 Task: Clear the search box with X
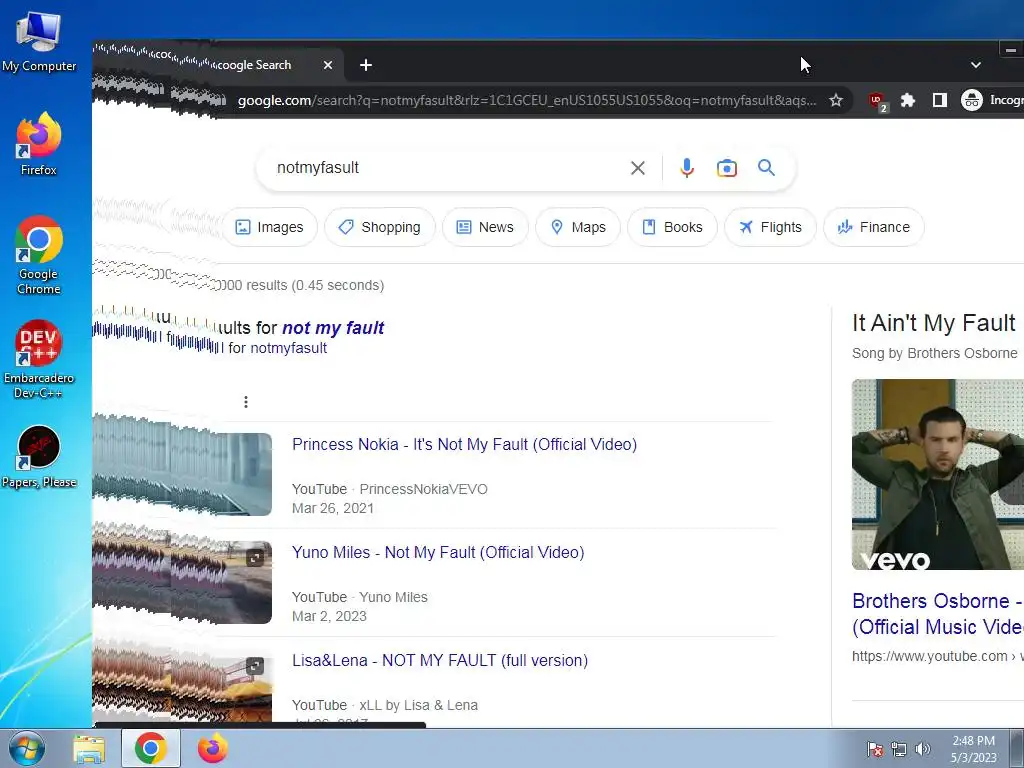[638, 168]
